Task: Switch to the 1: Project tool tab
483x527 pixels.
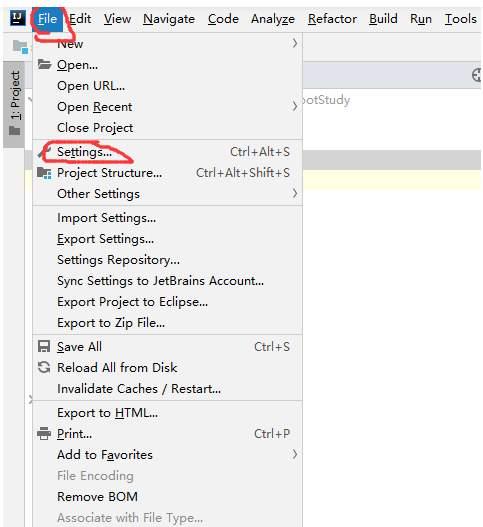Action: click(x=15, y=96)
